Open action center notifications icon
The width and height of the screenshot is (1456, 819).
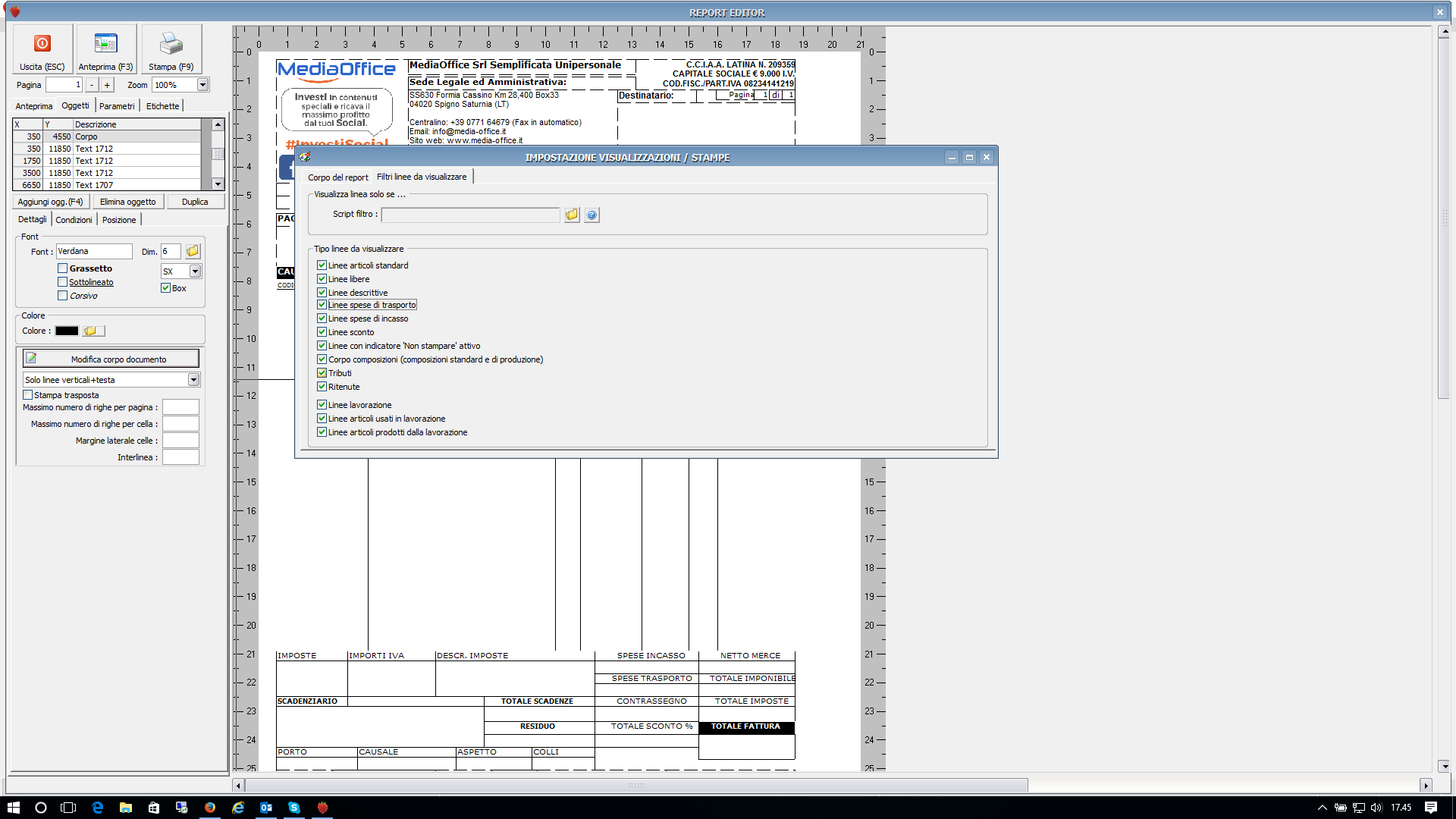[x=1431, y=808]
